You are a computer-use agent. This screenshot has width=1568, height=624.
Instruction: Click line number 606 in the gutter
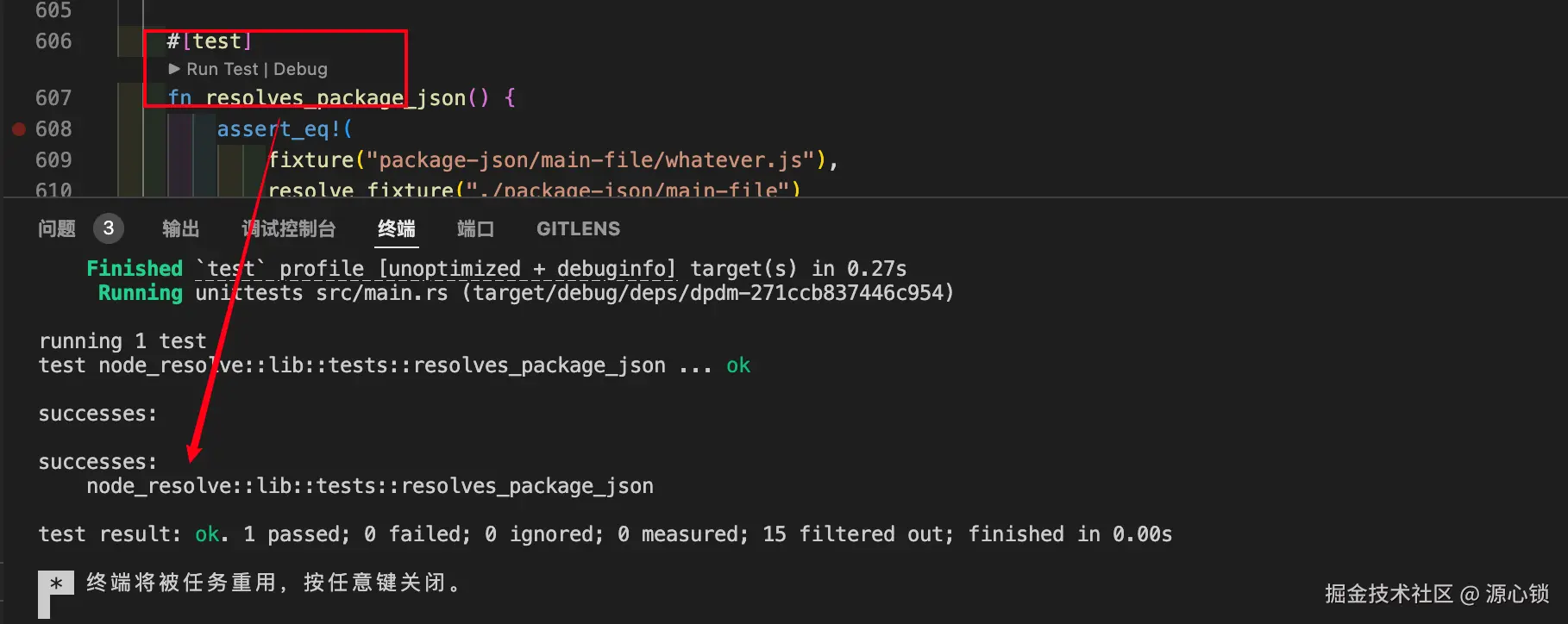(x=53, y=41)
